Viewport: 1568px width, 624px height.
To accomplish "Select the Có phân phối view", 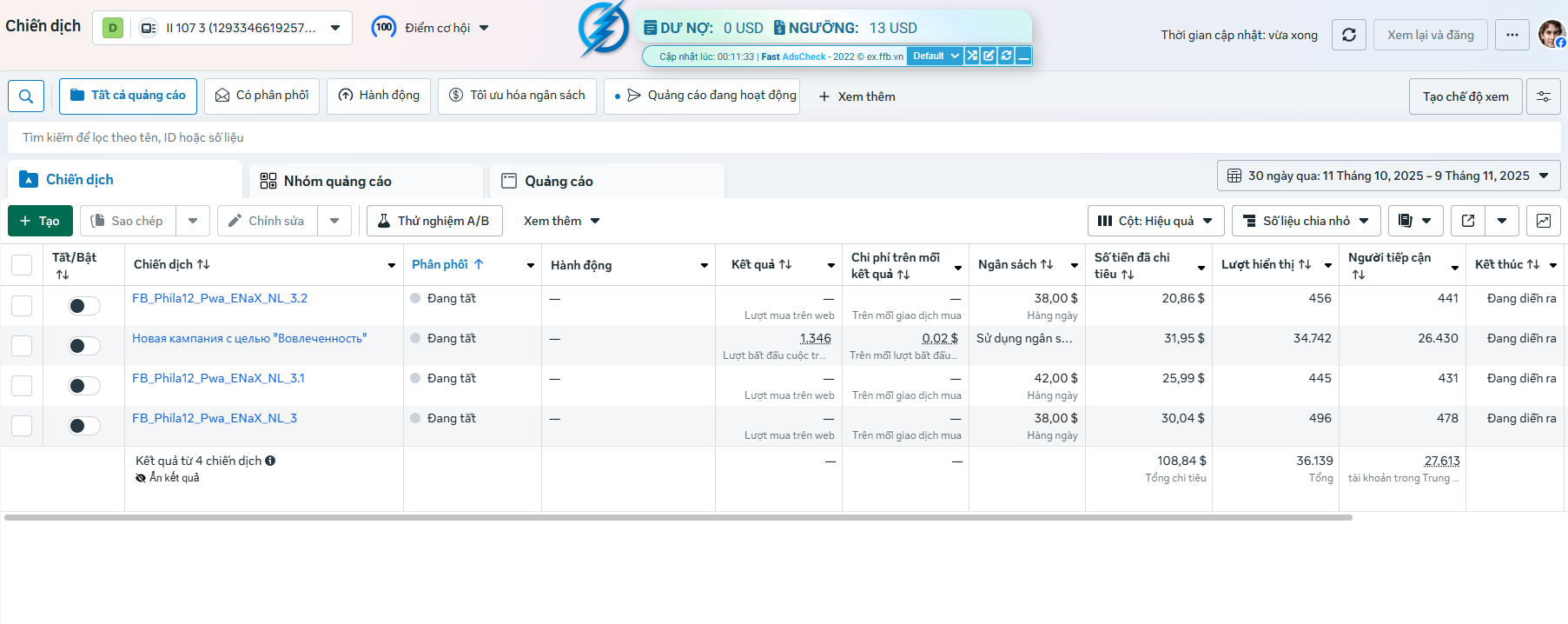I will (261, 96).
